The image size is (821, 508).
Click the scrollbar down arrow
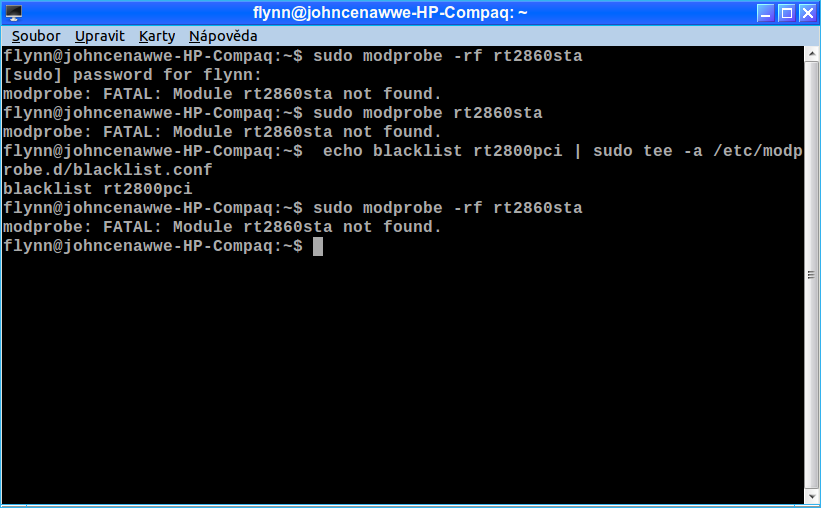pyautogui.click(x=812, y=496)
